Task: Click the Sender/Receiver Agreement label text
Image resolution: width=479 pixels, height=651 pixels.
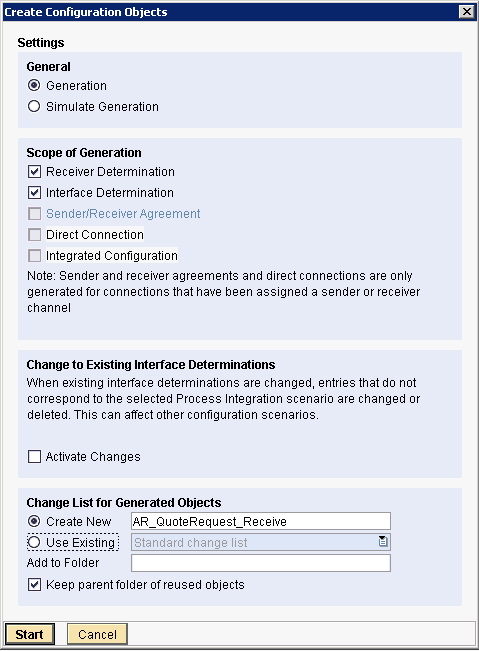Action: [123, 213]
